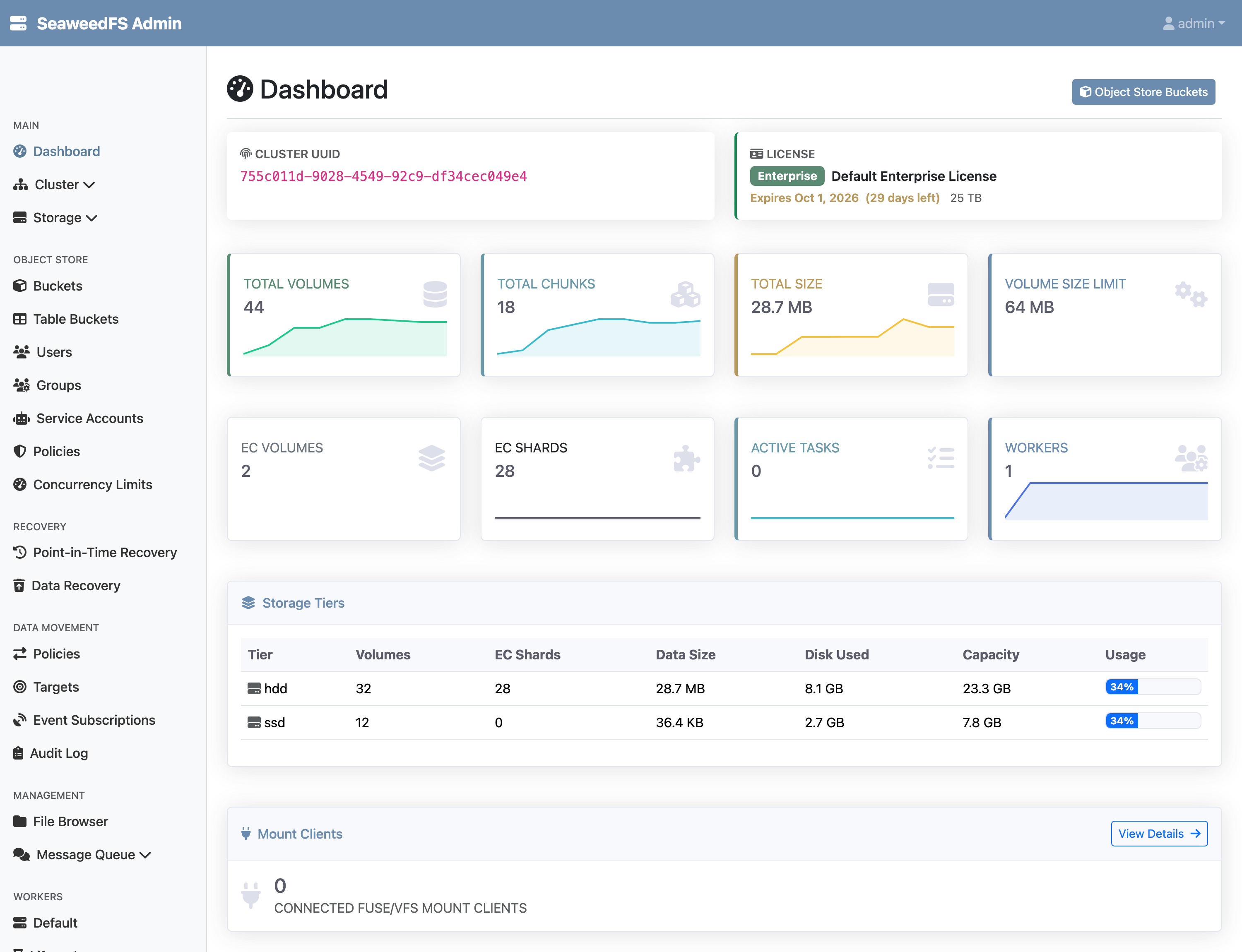The image size is (1242, 952).
Task: Click the Enterprise license badge
Action: 787,176
